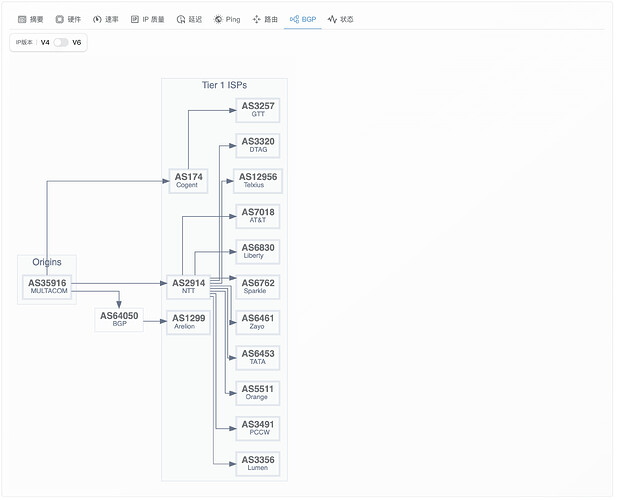Select the AS1299 Arelion node

(x=188, y=323)
